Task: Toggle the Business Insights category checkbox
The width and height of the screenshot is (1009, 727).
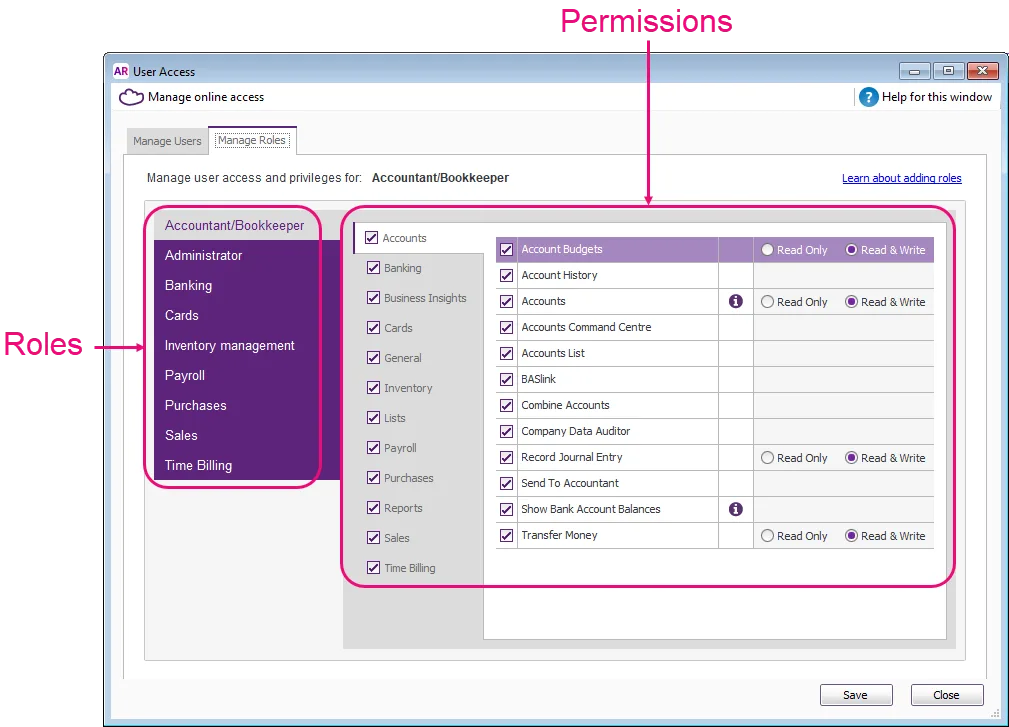Action: tap(373, 297)
